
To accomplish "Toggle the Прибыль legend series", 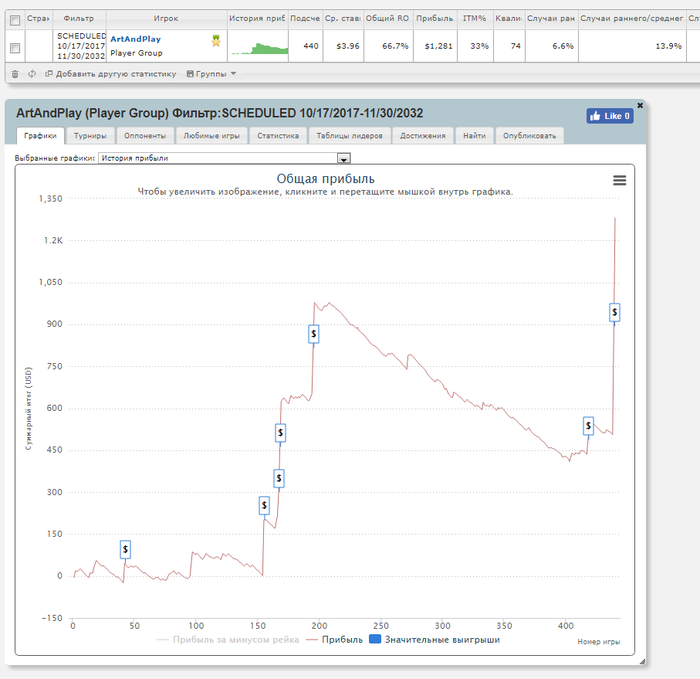I will [334, 640].
